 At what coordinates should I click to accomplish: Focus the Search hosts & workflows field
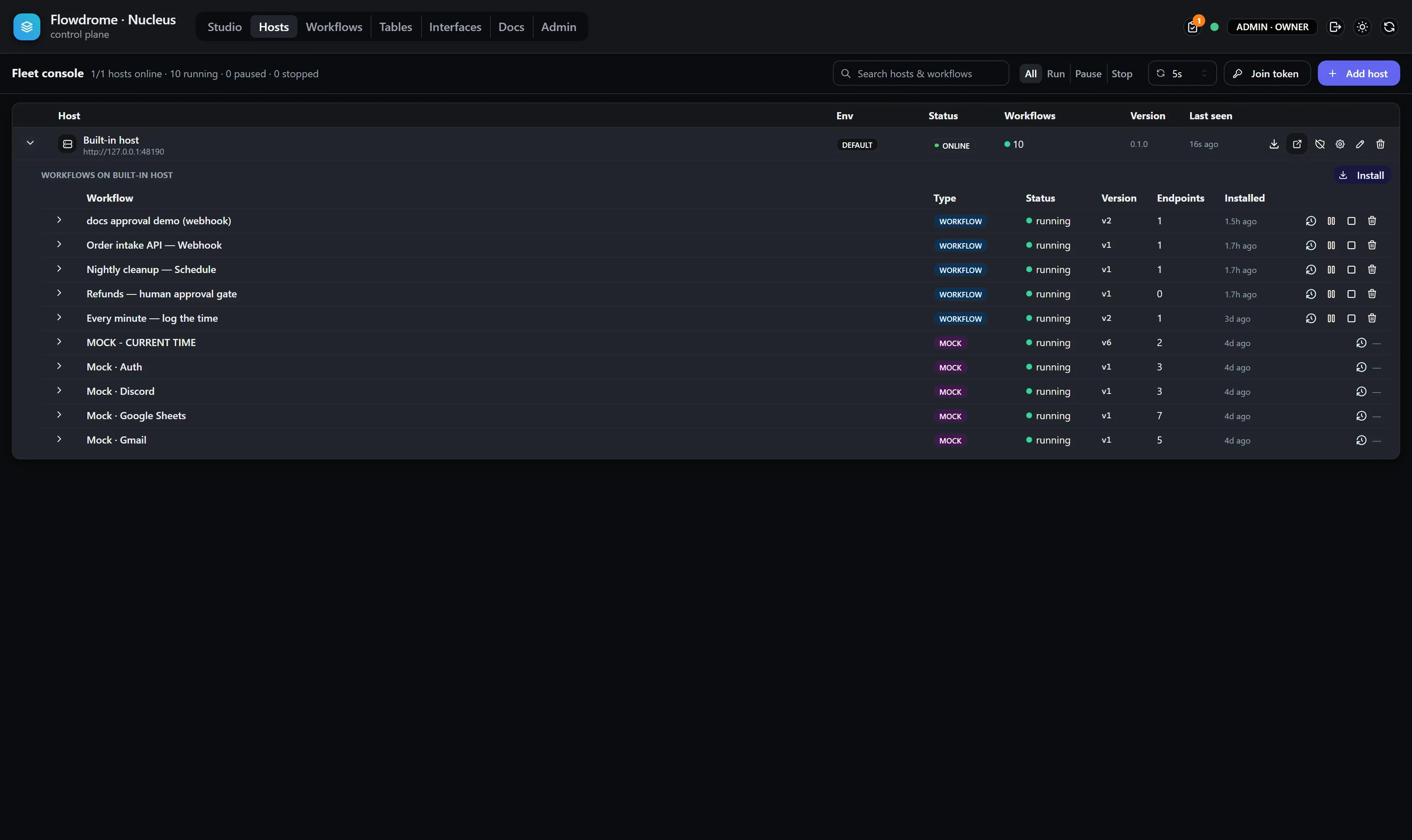[921, 73]
